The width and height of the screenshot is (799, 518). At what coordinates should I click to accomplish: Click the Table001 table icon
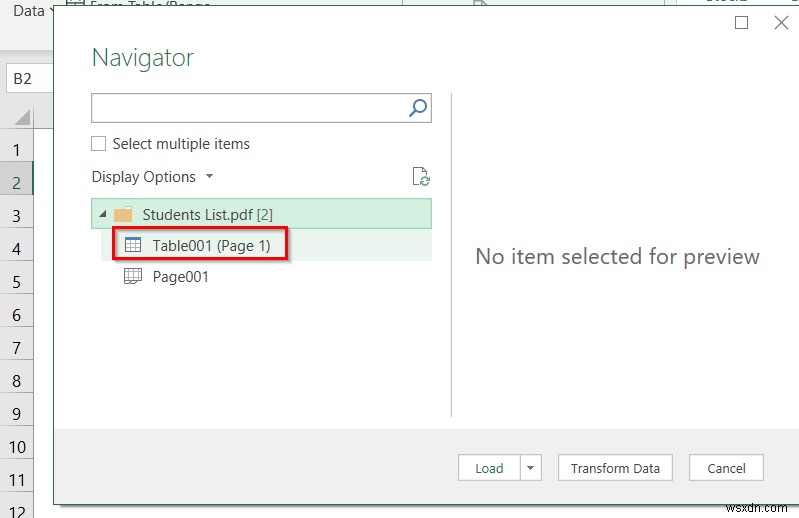[x=133, y=245]
